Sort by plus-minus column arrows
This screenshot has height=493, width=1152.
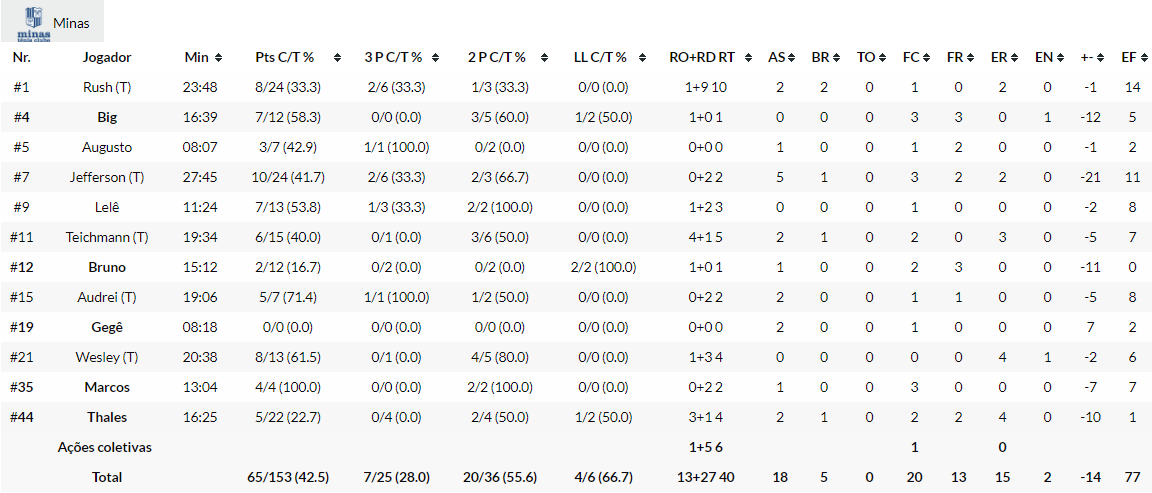click(1098, 58)
